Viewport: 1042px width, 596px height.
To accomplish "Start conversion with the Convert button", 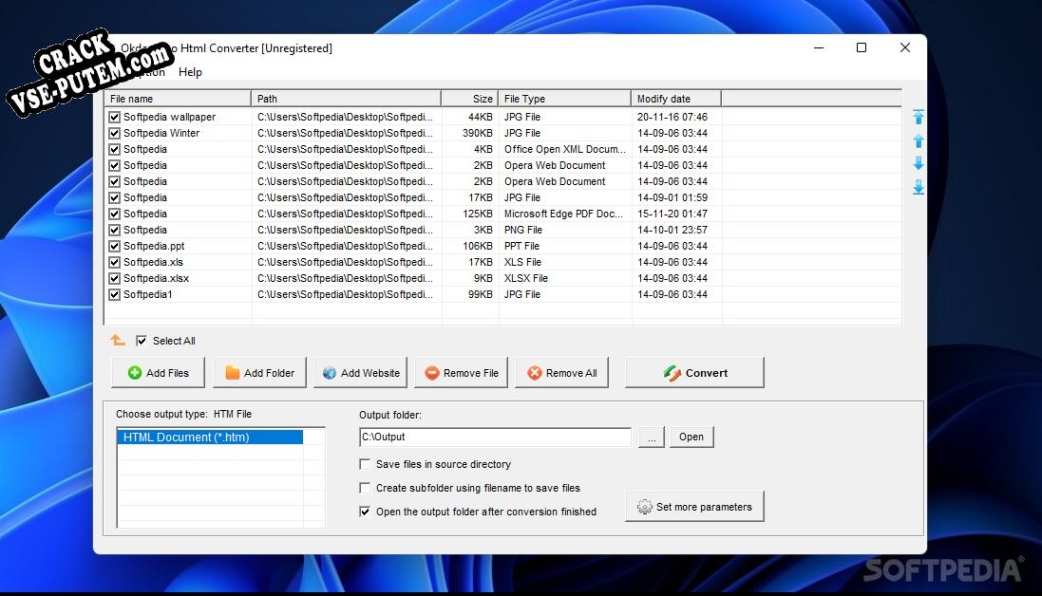I will pyautogui.click(x=694, y=373).
